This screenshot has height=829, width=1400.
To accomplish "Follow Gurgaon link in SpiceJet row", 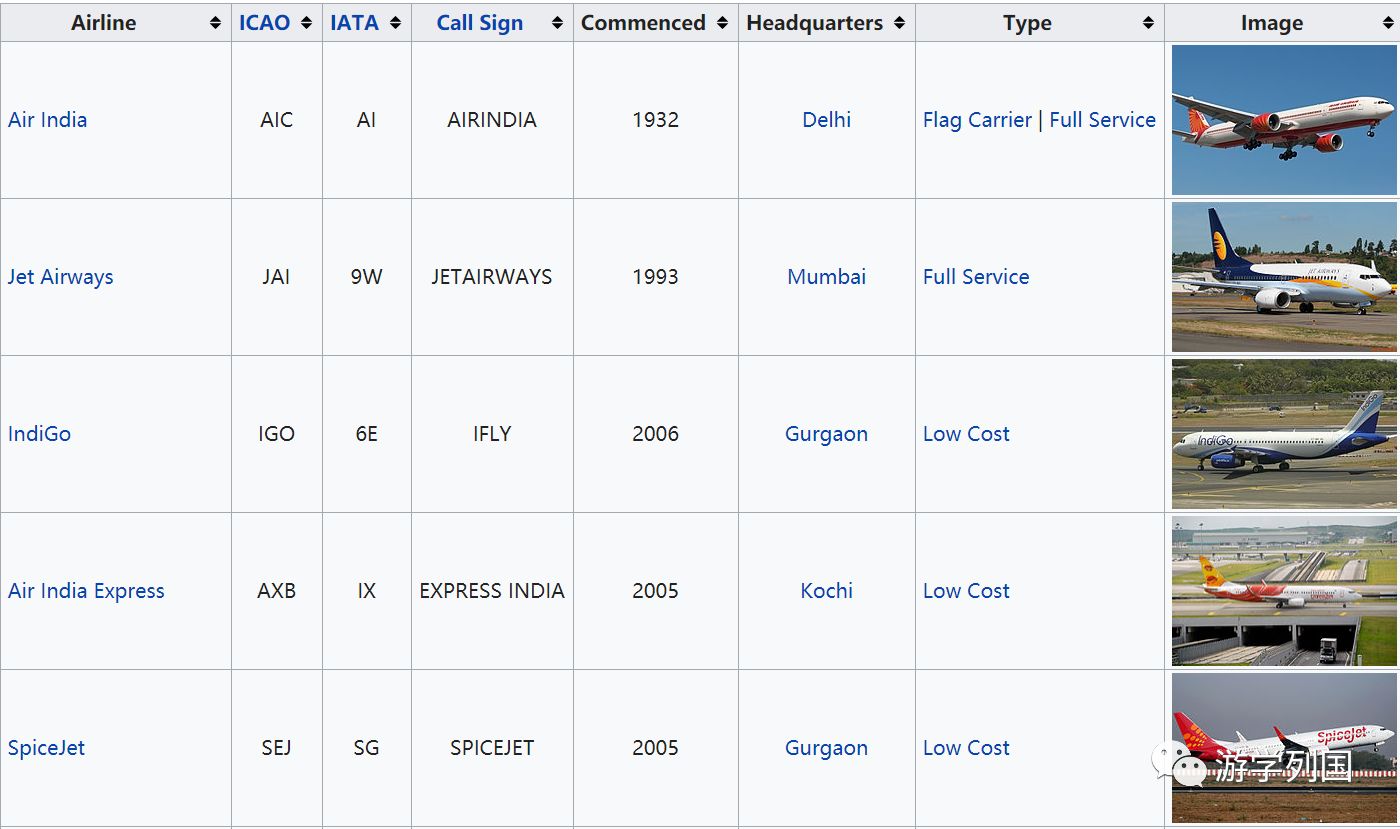I will (x=826, y=748).
